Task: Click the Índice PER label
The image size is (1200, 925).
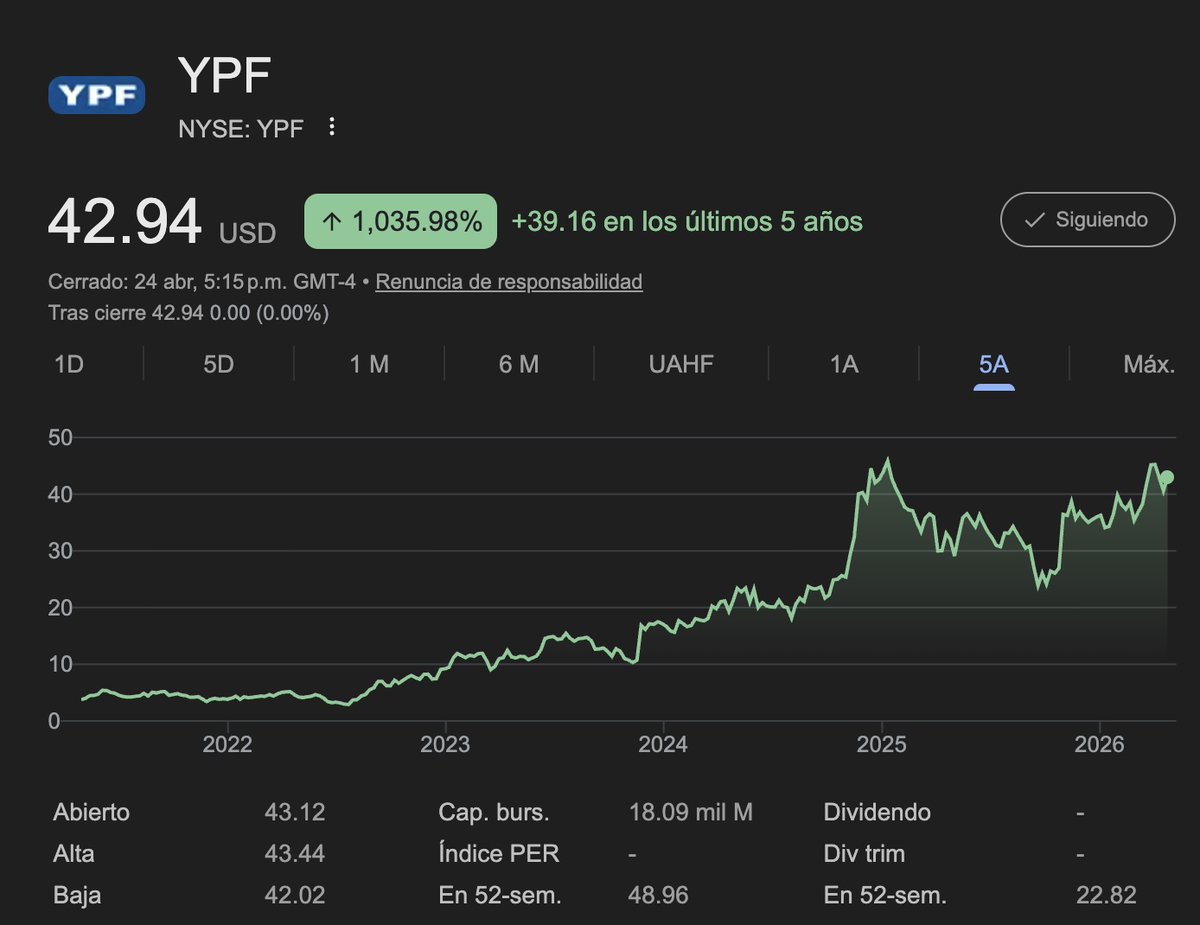Action: (x=499, y=854)
